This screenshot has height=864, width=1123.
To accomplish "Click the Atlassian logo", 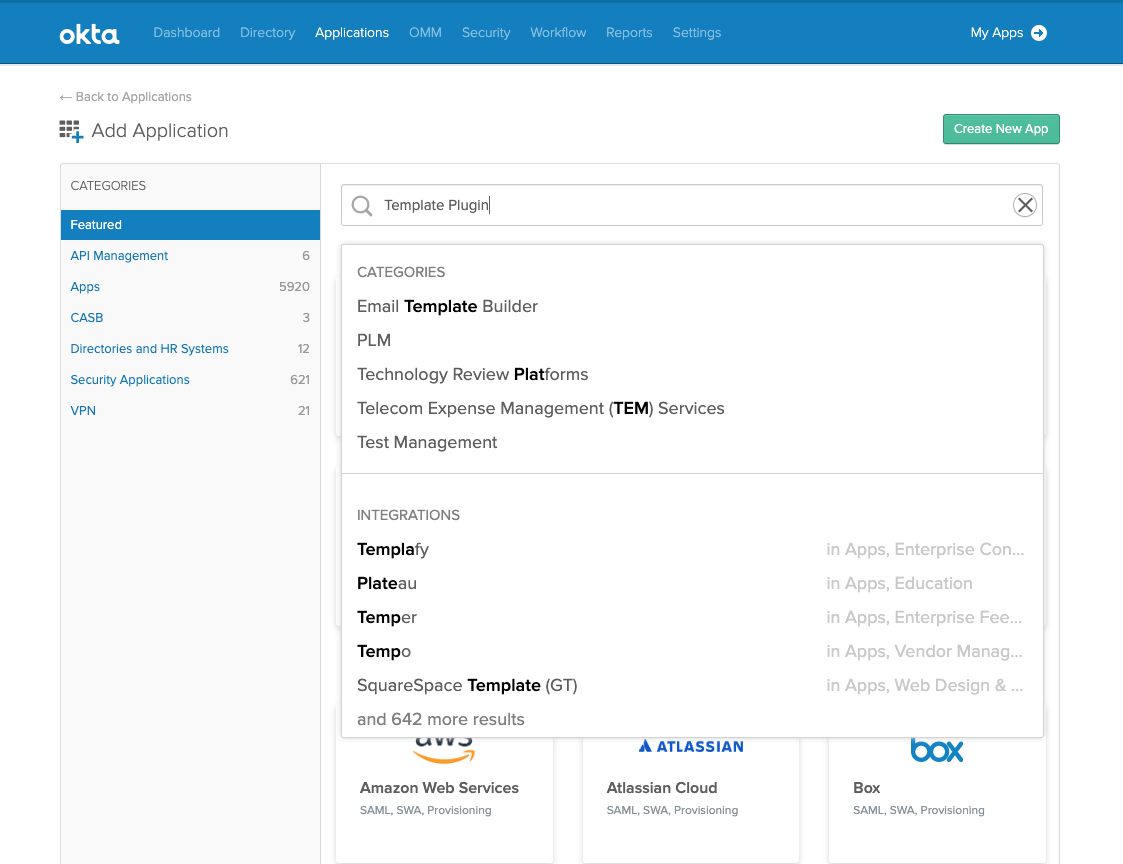I will 690,747.
